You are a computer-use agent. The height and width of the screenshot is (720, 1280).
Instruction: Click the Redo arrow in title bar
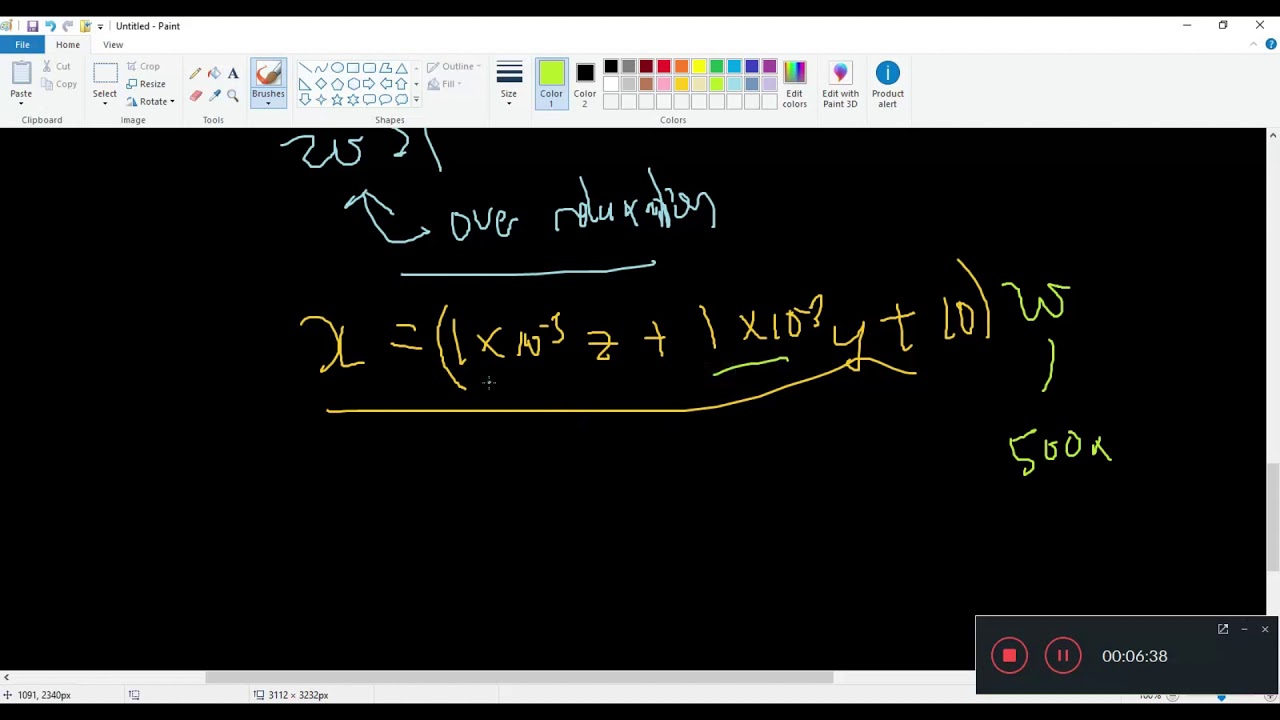(68, 26)
